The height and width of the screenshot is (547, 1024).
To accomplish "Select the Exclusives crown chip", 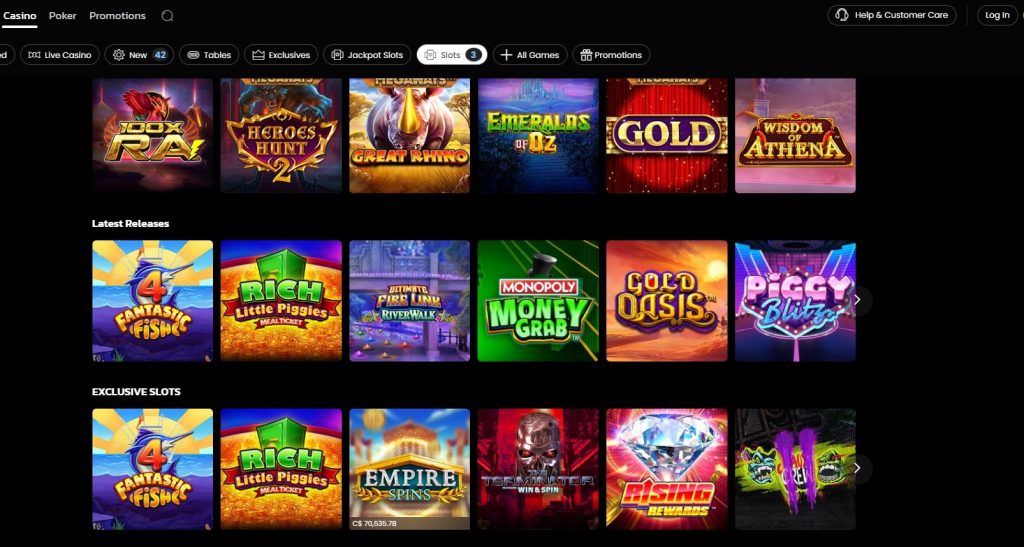I will pyautogui.click(x=281, y=55).
